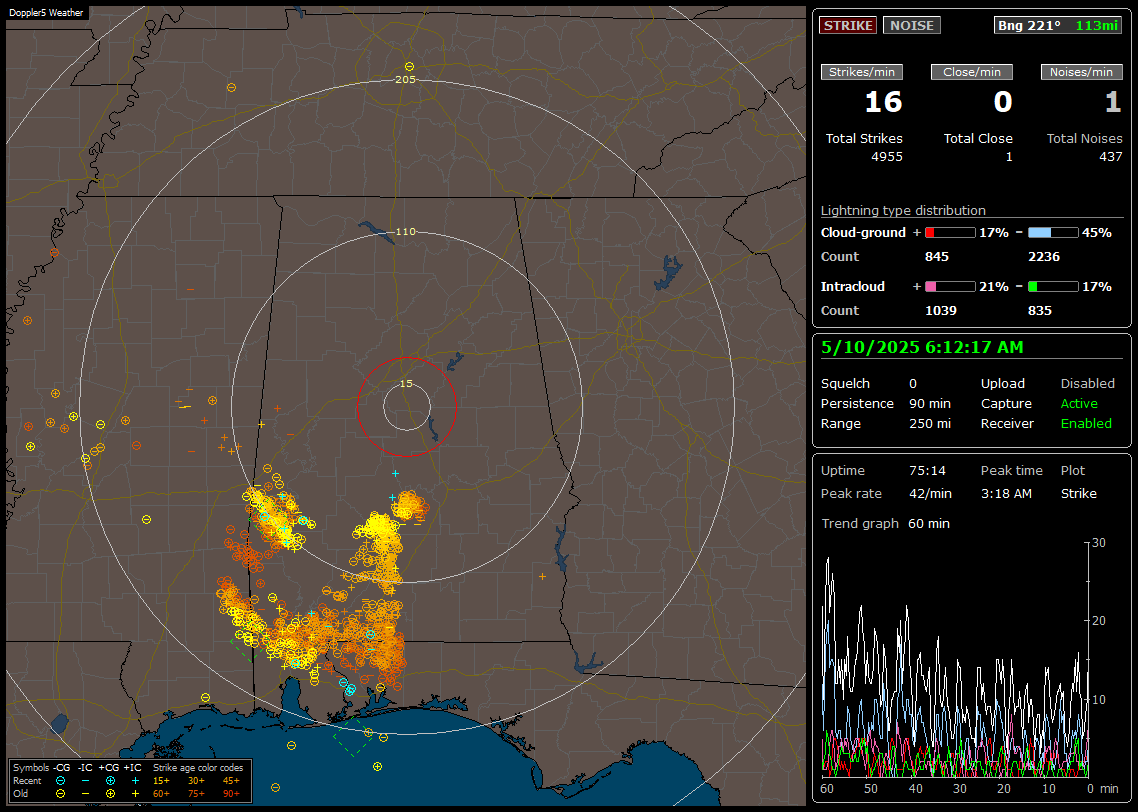Click the 45+ strike age color code

coord(231,781)
